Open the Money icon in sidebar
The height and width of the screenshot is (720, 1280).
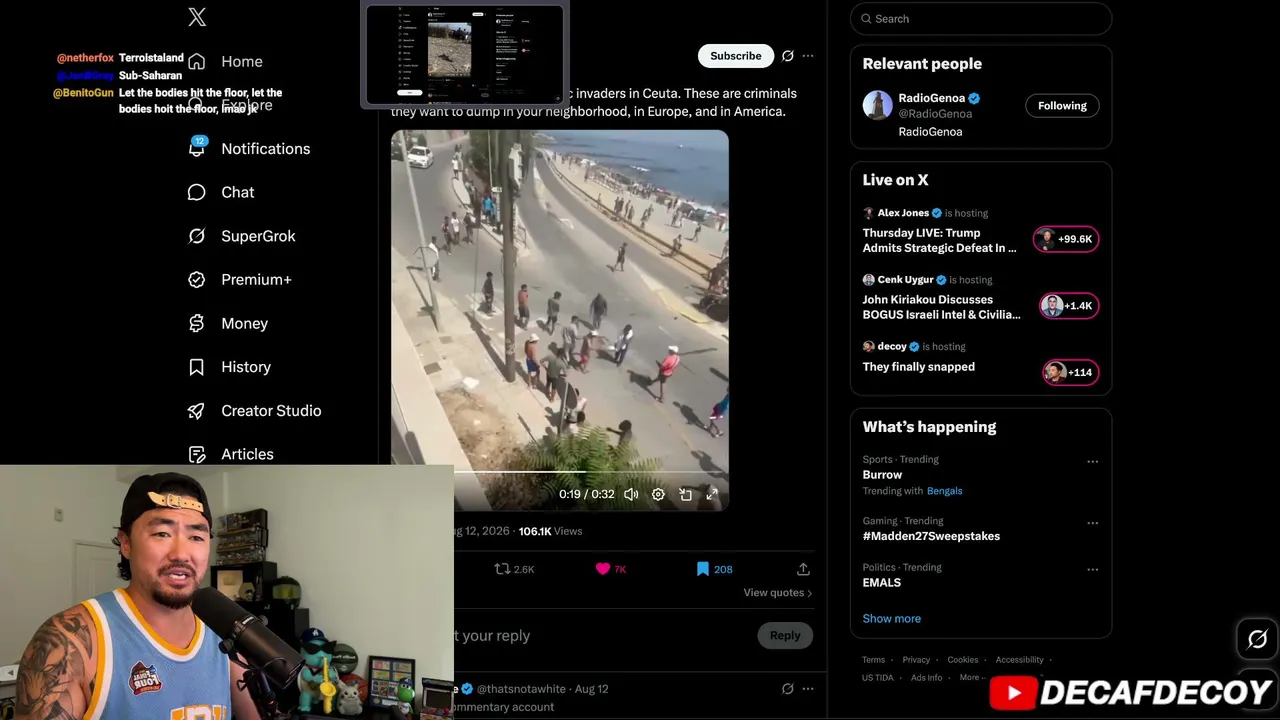click(197, 323)
